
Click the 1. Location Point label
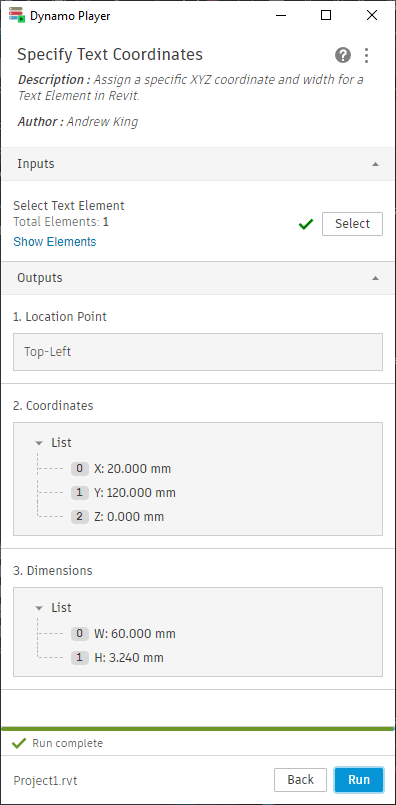(60, 317)
